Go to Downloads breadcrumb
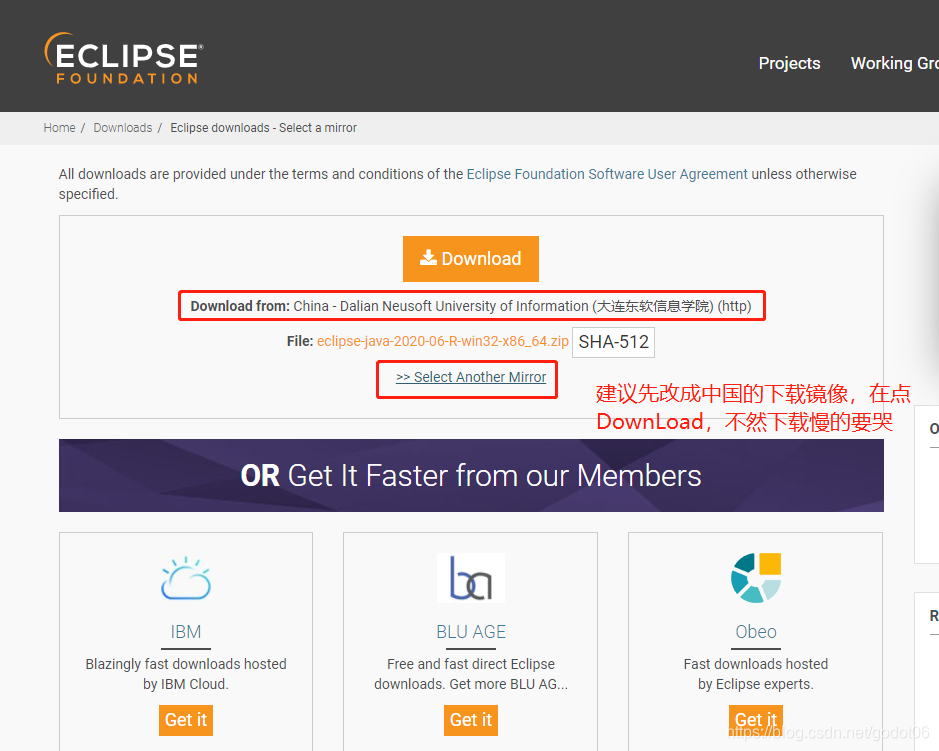This screenshot has height=751, width=939. (123, 128)
